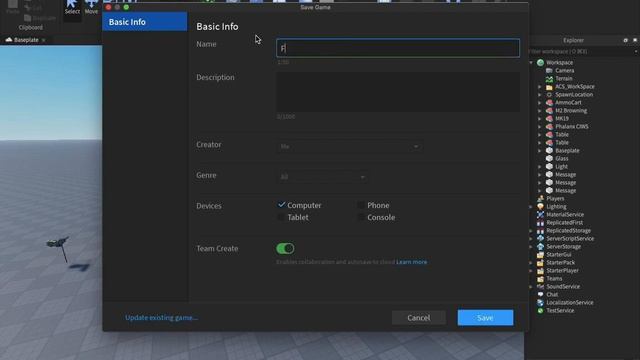Click the TestService green icon
This screenshot has height=360, width=640.
pyautogui.click(x=540, y=311)
